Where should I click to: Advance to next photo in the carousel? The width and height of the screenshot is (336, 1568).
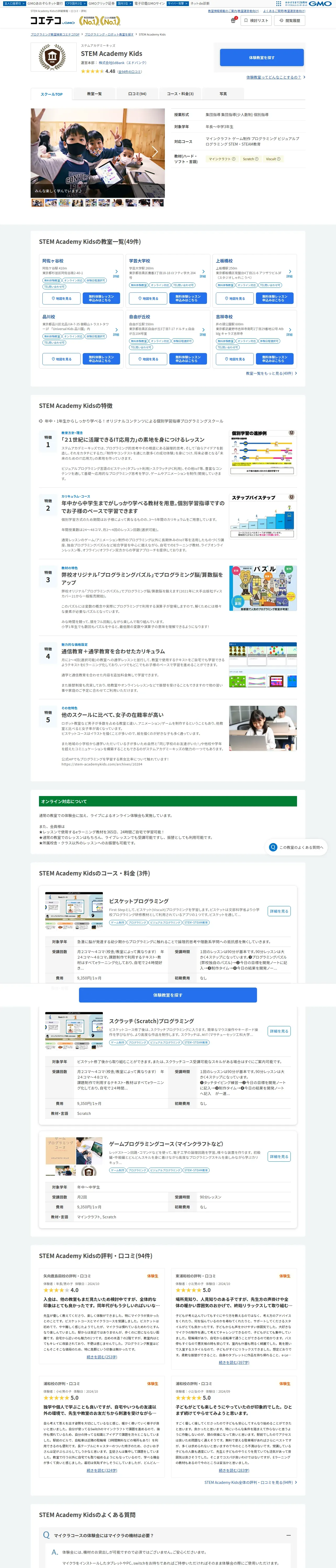pos(155,152)
